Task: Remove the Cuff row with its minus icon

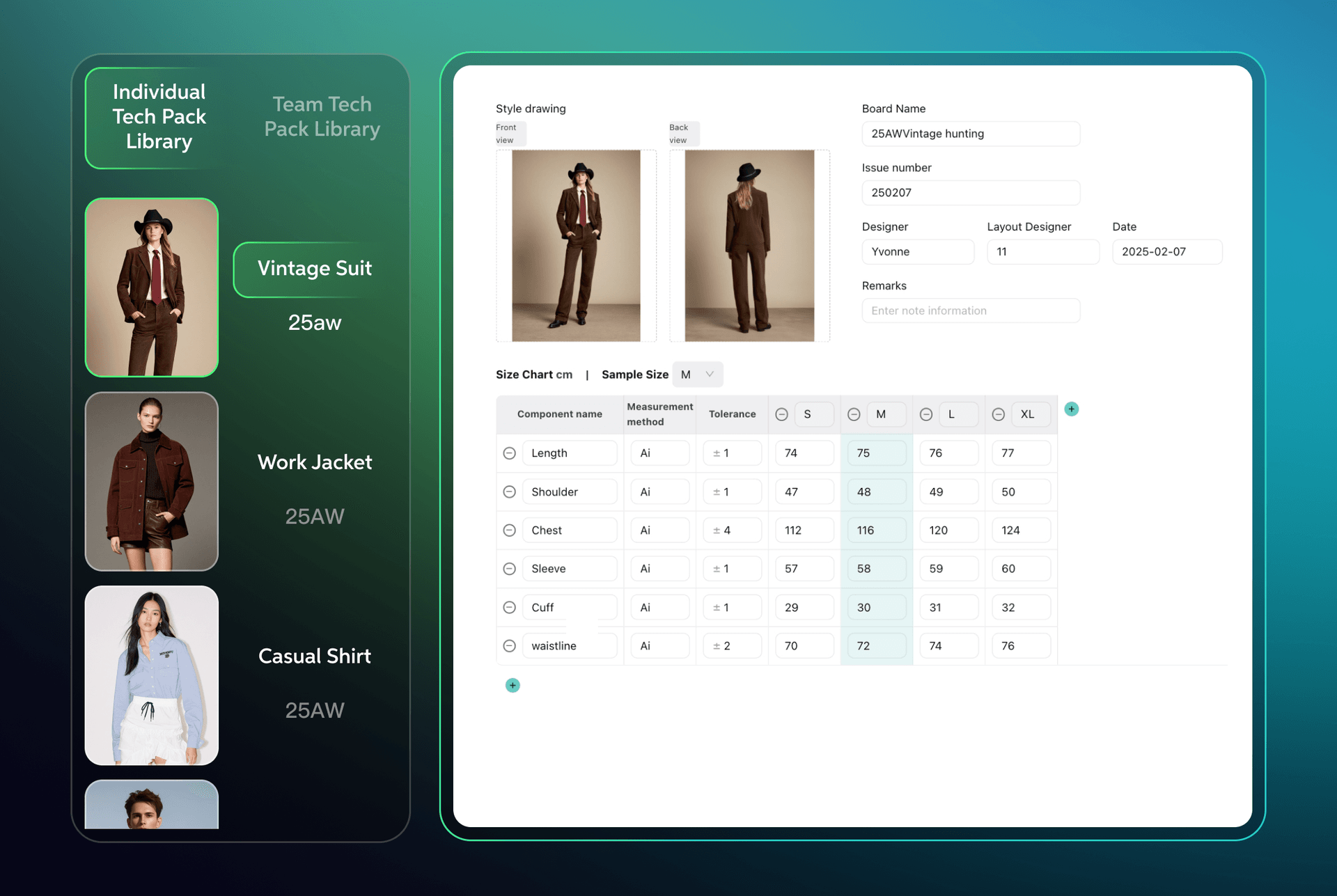Action: click(509, 607)
